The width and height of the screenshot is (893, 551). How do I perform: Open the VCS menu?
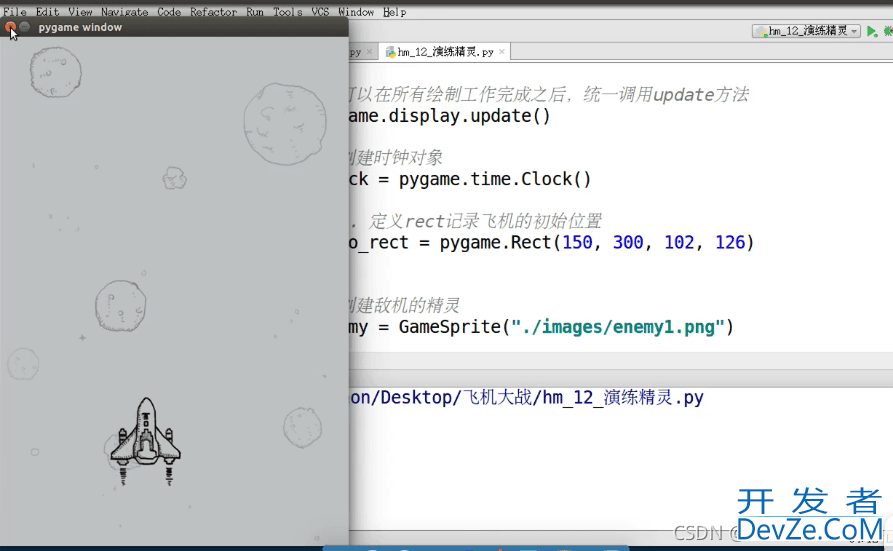tap(320, 11)
